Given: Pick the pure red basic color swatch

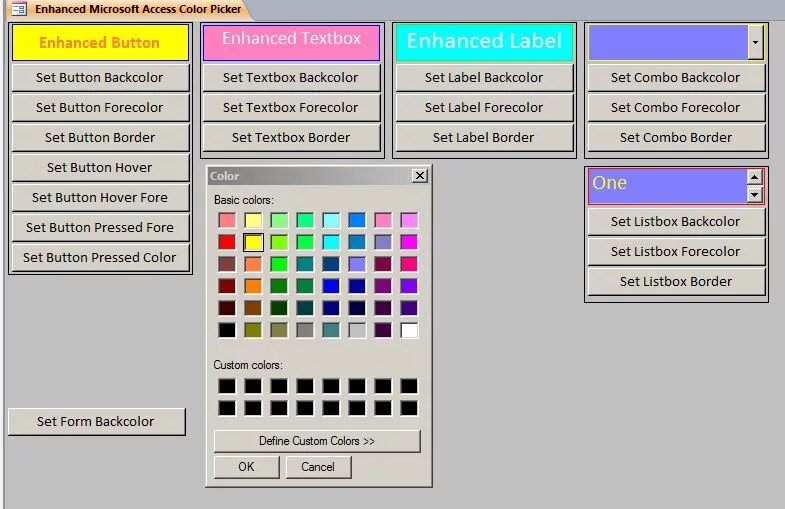Looking at the screenshot, I should tap(227, 242).
